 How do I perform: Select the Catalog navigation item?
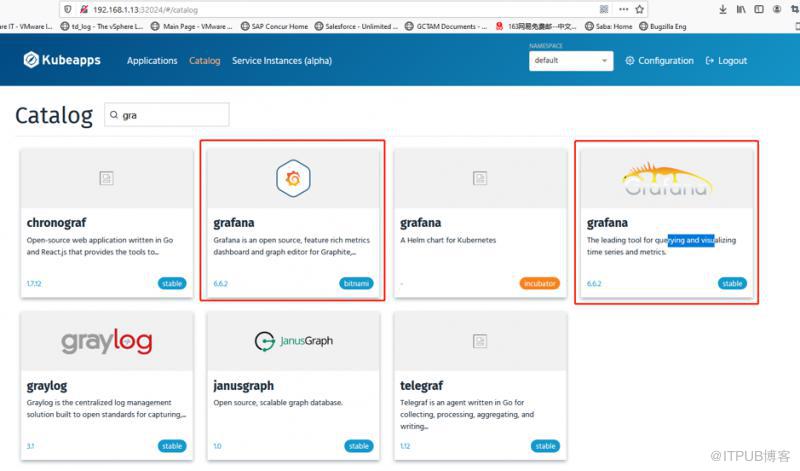(205, 61)
